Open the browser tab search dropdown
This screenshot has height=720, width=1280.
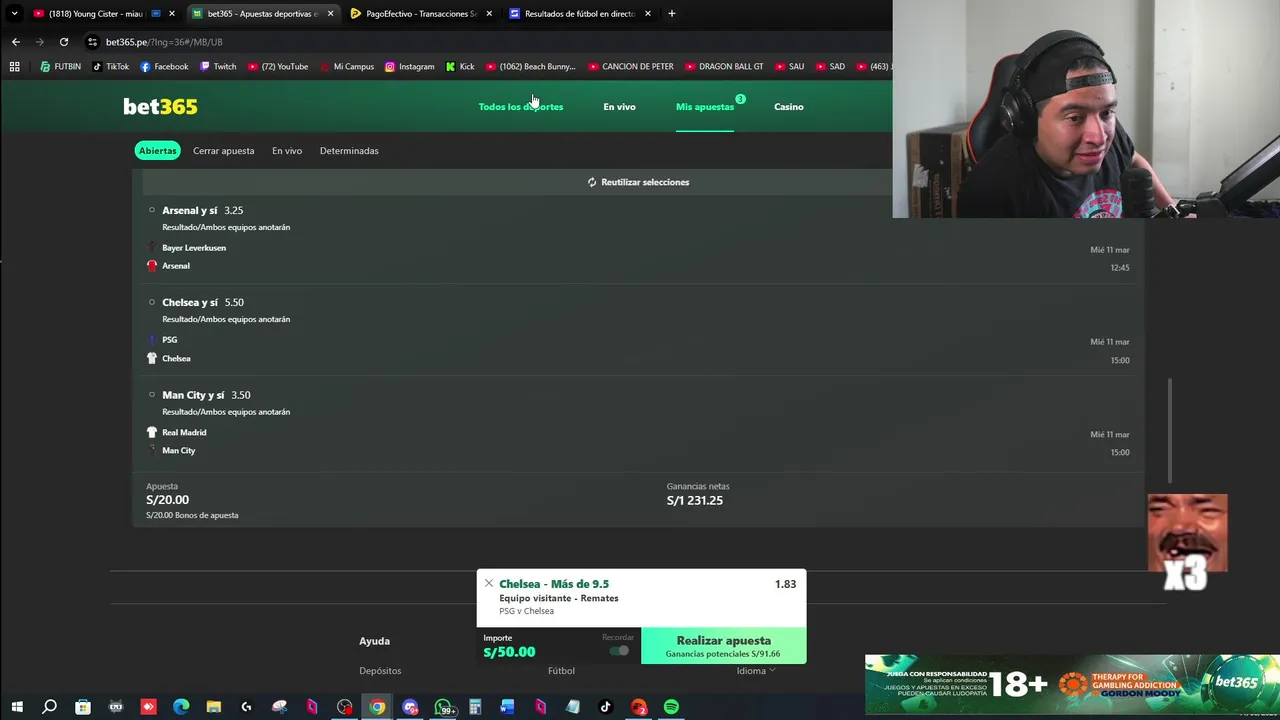click(x=14, y=14)
